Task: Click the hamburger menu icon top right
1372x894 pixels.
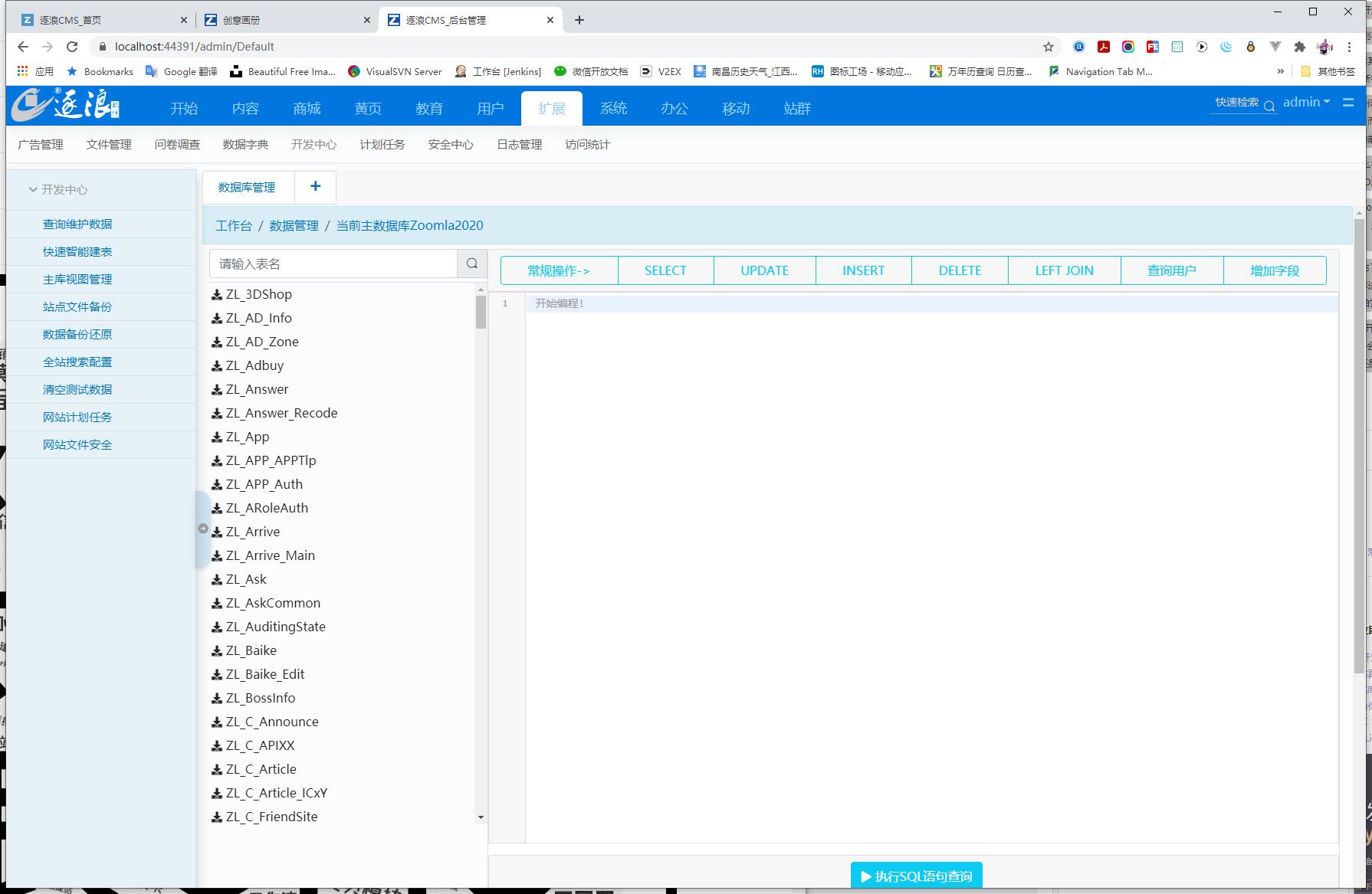Action: (x=1349, y=101)
